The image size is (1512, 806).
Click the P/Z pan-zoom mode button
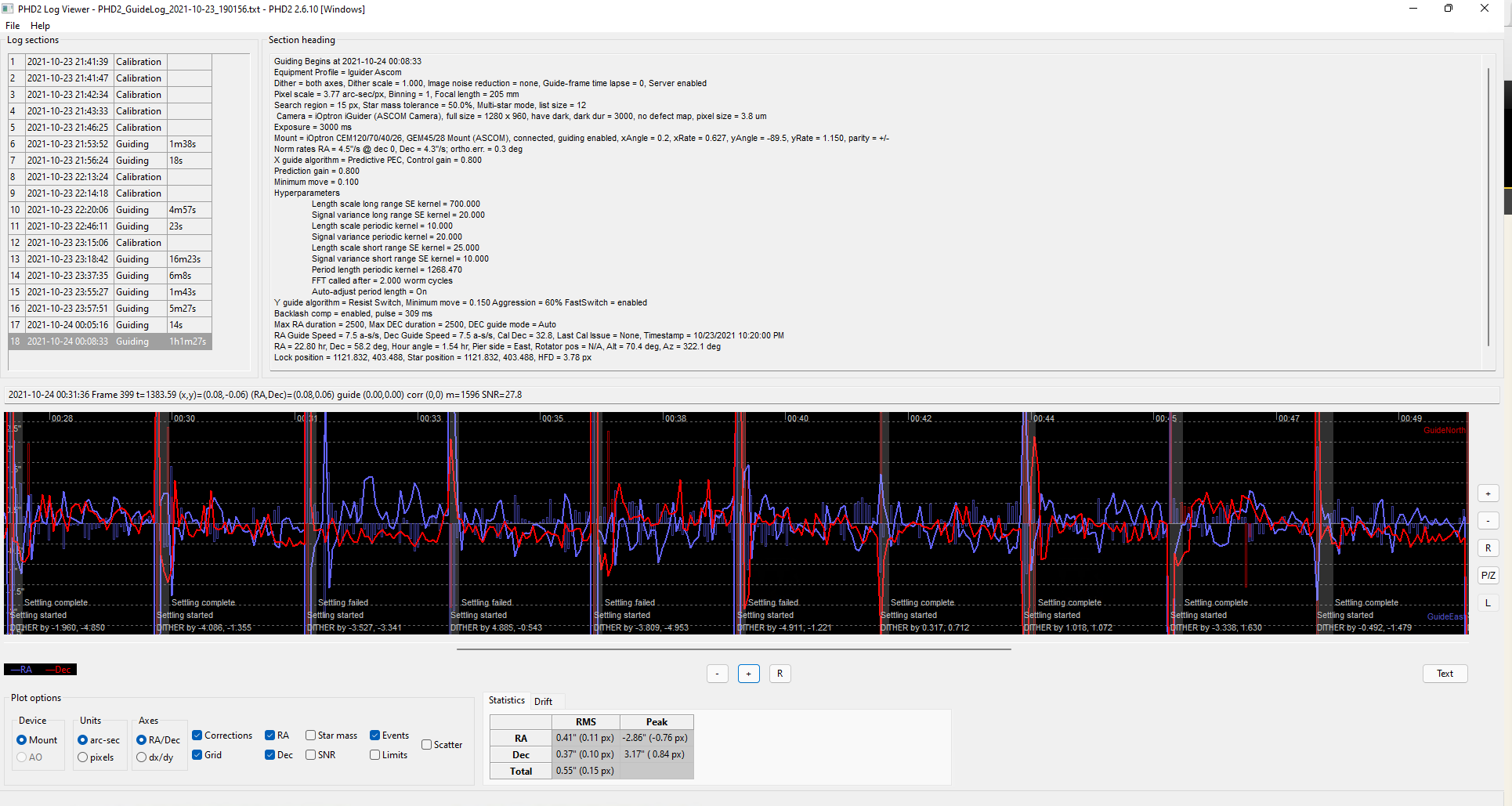click(x=1488, y=576)
